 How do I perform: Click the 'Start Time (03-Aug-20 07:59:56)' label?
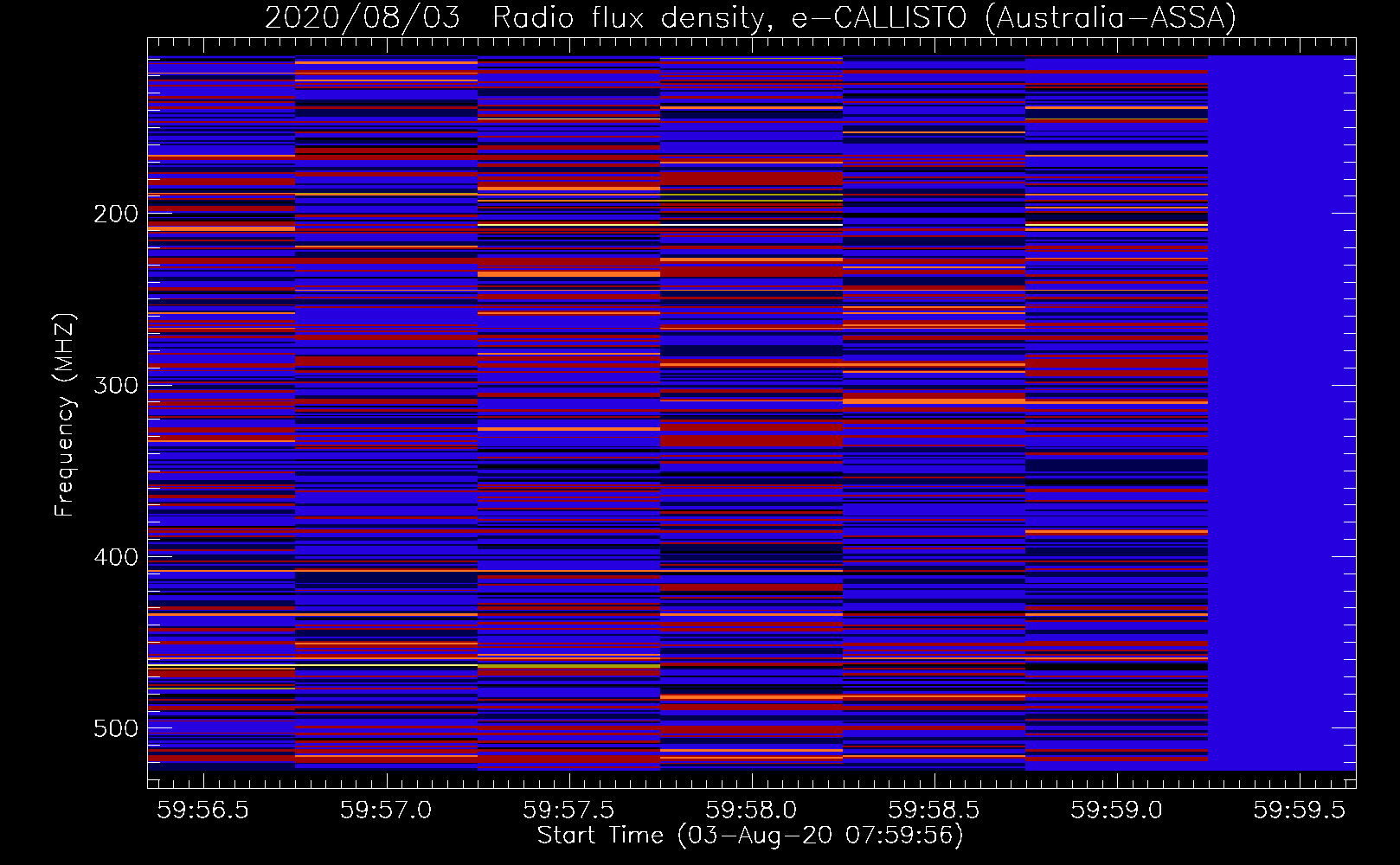(750, 835)
